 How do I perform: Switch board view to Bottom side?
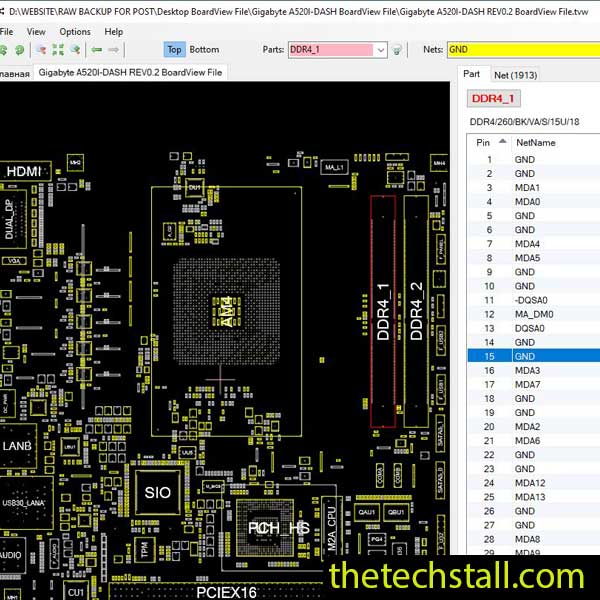pyautogui.click(x=204, y=49)
